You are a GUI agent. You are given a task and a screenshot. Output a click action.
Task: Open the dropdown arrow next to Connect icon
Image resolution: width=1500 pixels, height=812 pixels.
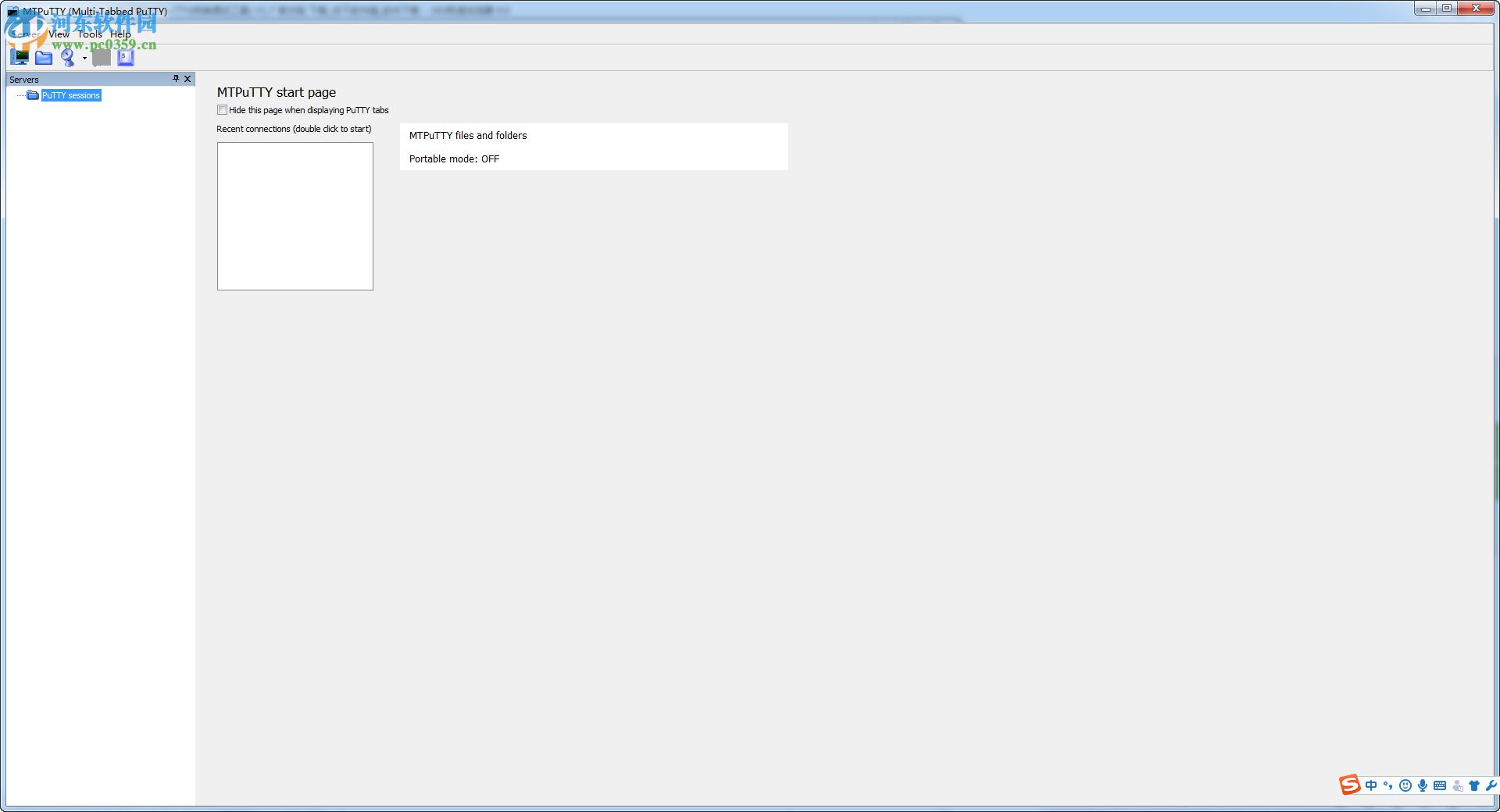pyautogui.click(x=84, y=58)
